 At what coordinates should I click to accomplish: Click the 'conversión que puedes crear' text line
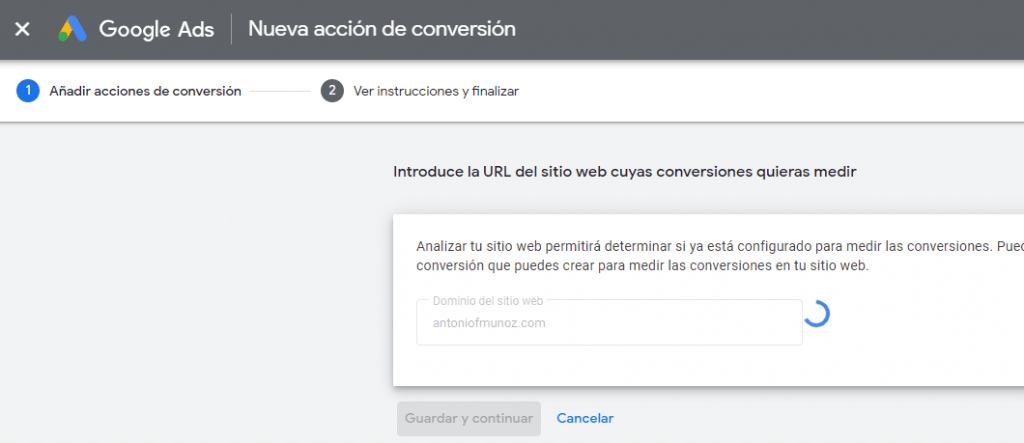tap(643, 267)
